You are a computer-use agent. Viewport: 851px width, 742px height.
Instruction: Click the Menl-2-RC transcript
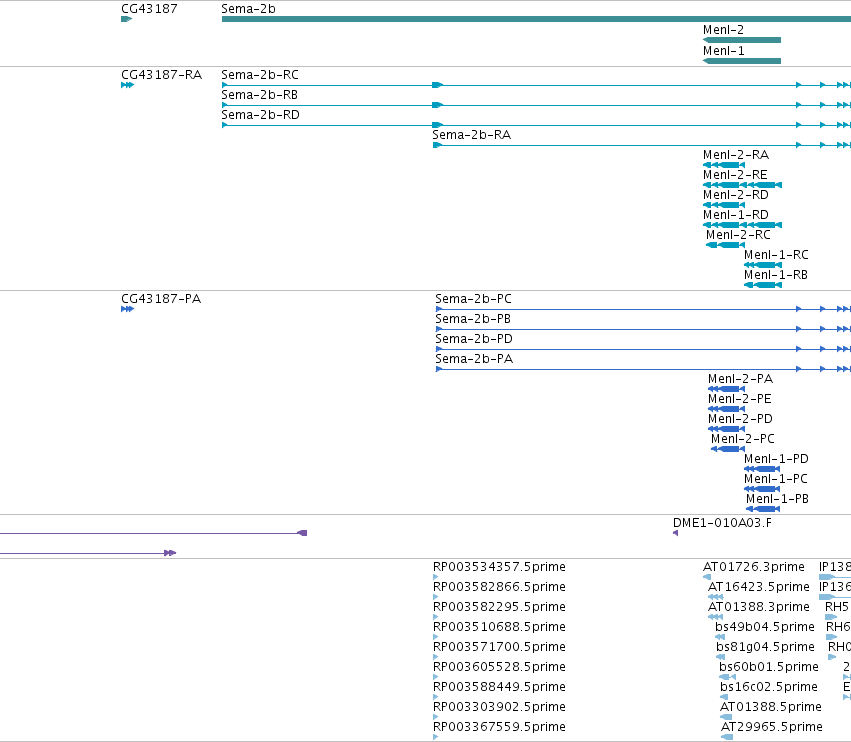coord(726,245)
